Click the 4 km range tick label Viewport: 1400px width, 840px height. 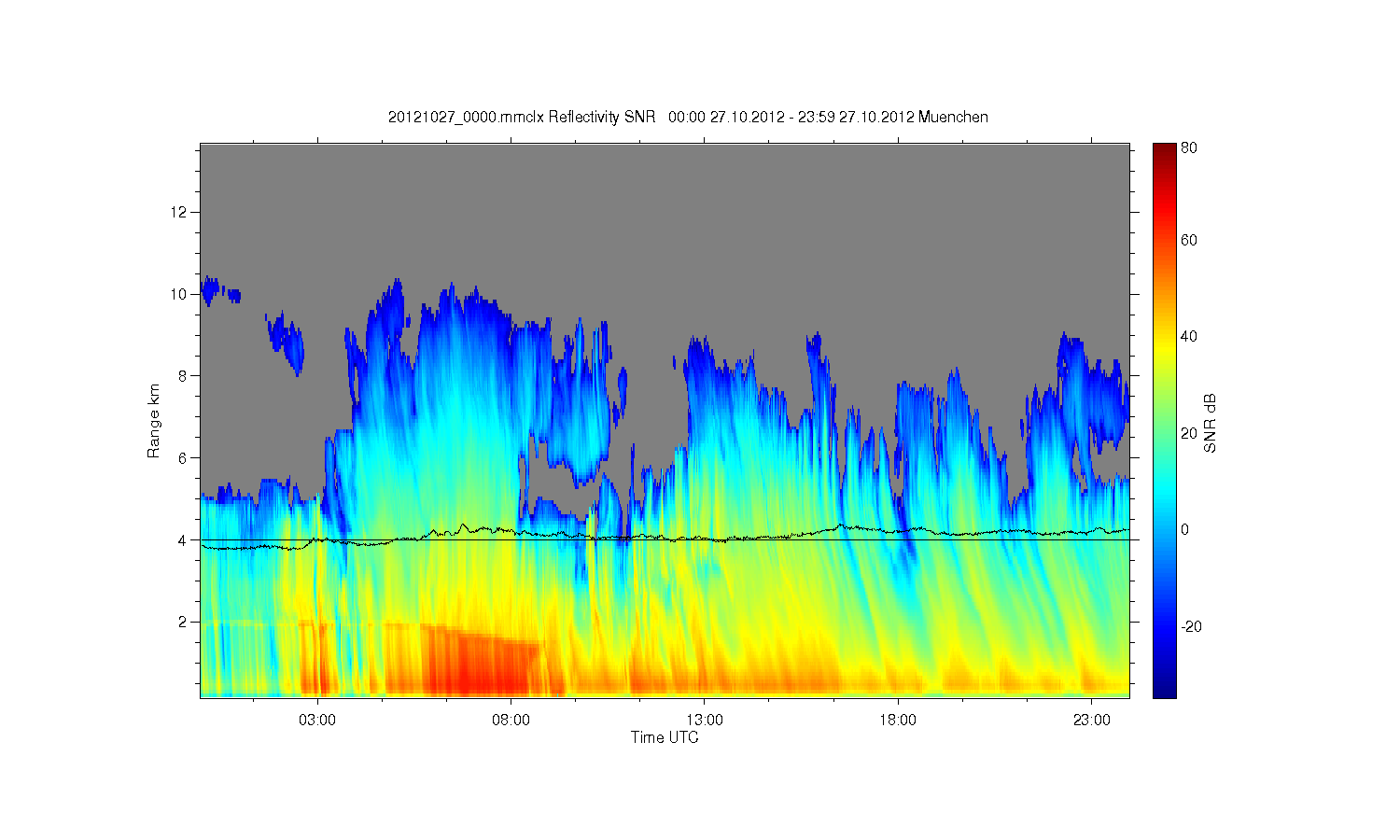coord(183,539)
